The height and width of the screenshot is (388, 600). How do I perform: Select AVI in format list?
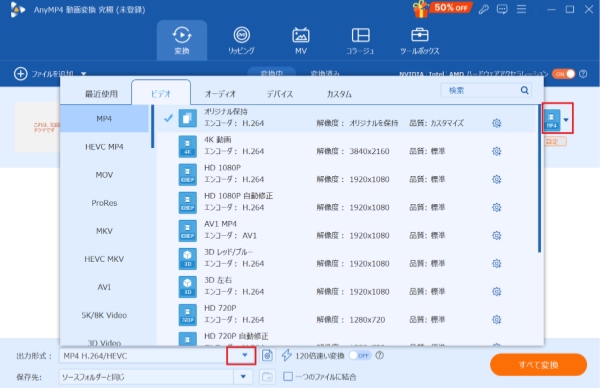coord(104,287)
